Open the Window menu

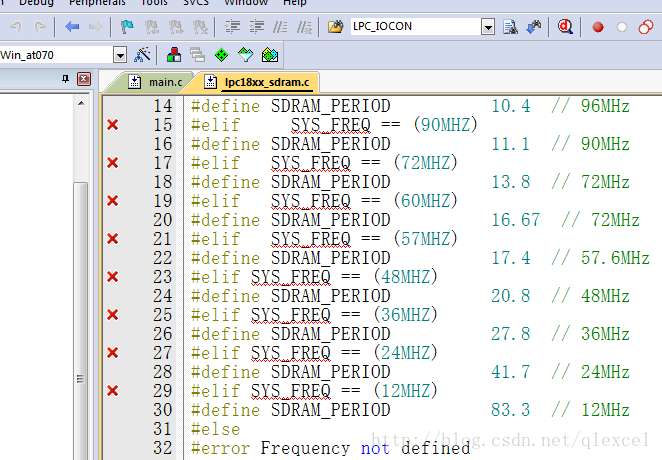pyautogui.click(x=245, y=3)
